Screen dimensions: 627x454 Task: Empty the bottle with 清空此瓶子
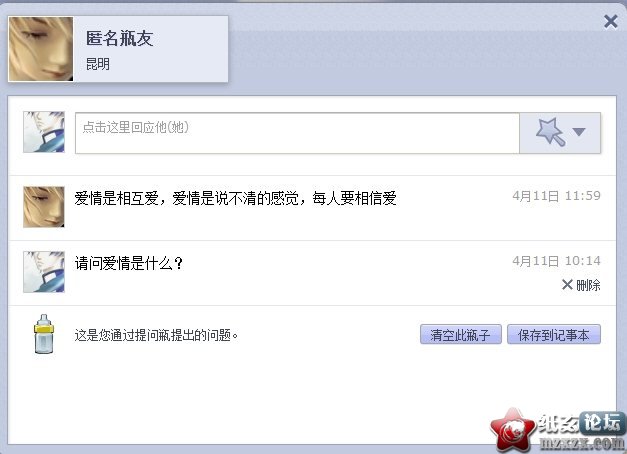[461, 334]
